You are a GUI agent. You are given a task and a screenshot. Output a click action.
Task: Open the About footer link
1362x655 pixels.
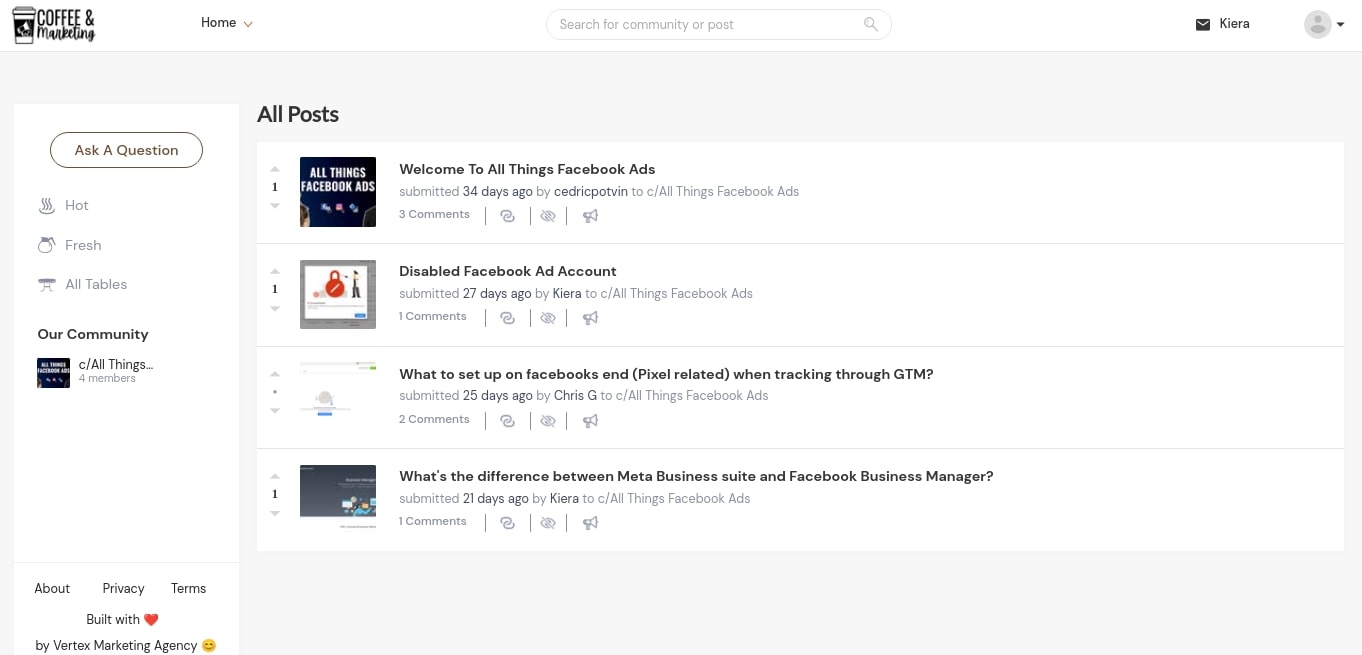pos(52,588)
